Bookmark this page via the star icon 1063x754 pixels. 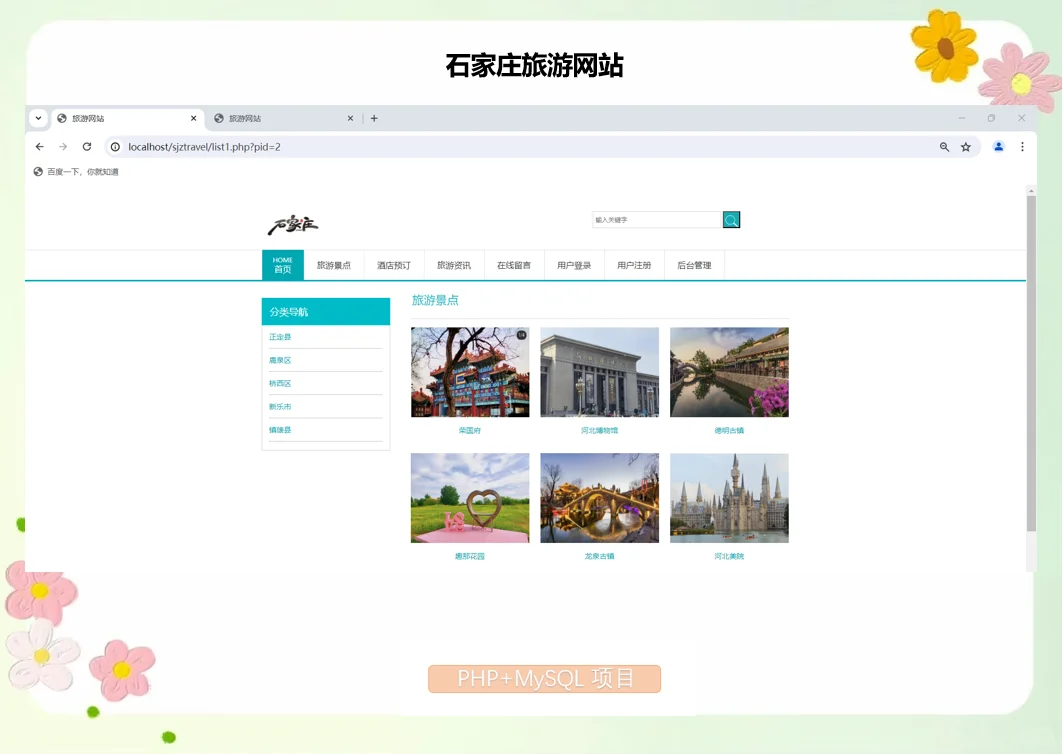(x=965, y=146)
